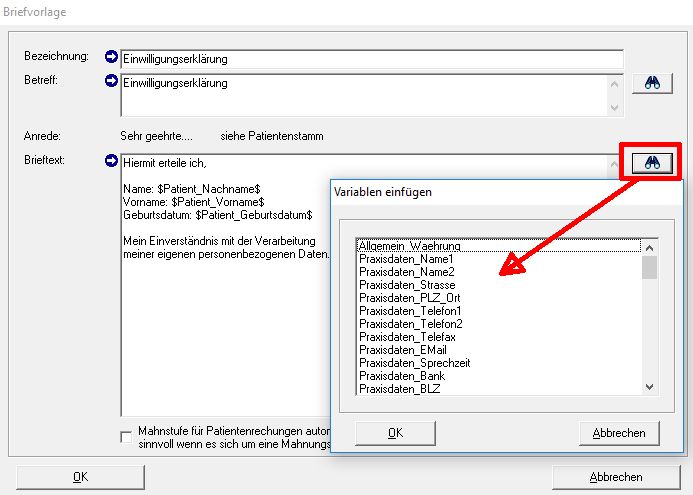Select Praxisdaten_Name1 variable
Screen dimensions: 693x495
pos(400,259)
